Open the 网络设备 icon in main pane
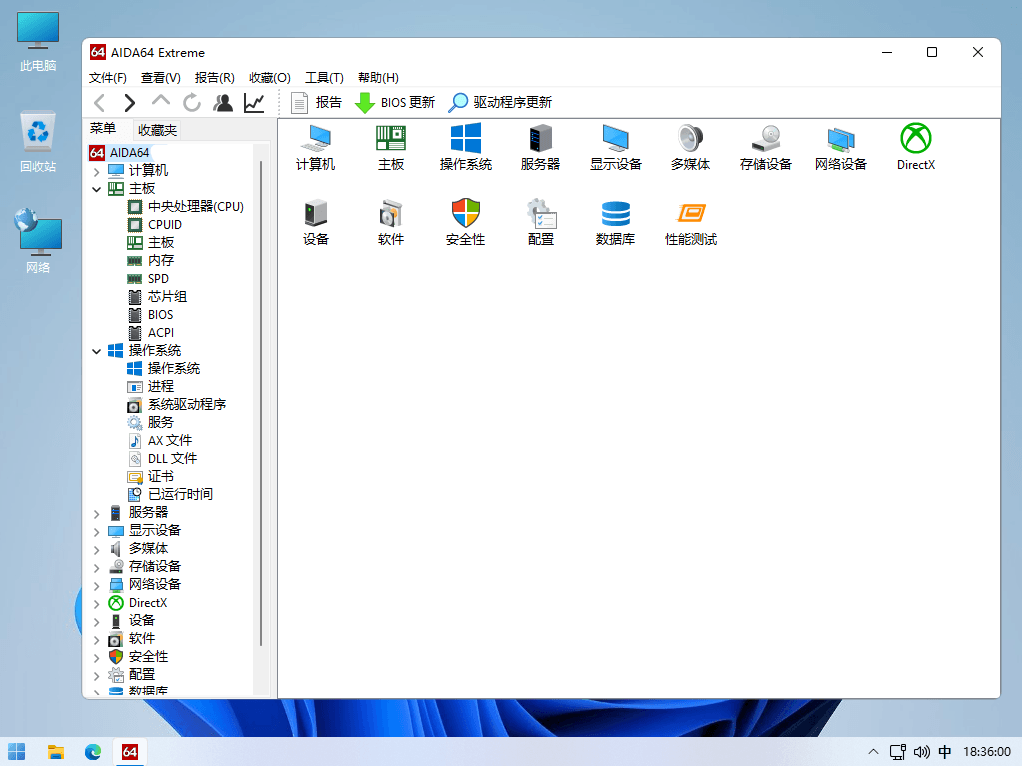This screenshot has width=1022, height=766. tap(840, 147)
